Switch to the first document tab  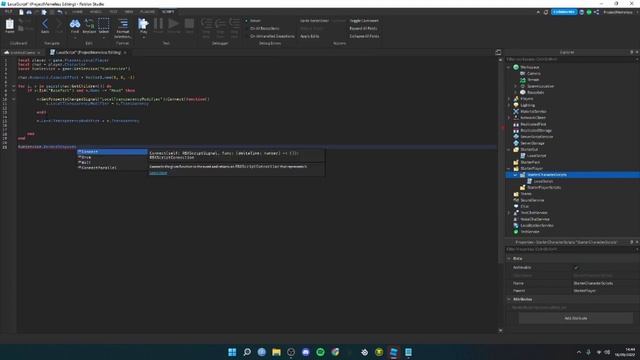click(x=22, y=52)
